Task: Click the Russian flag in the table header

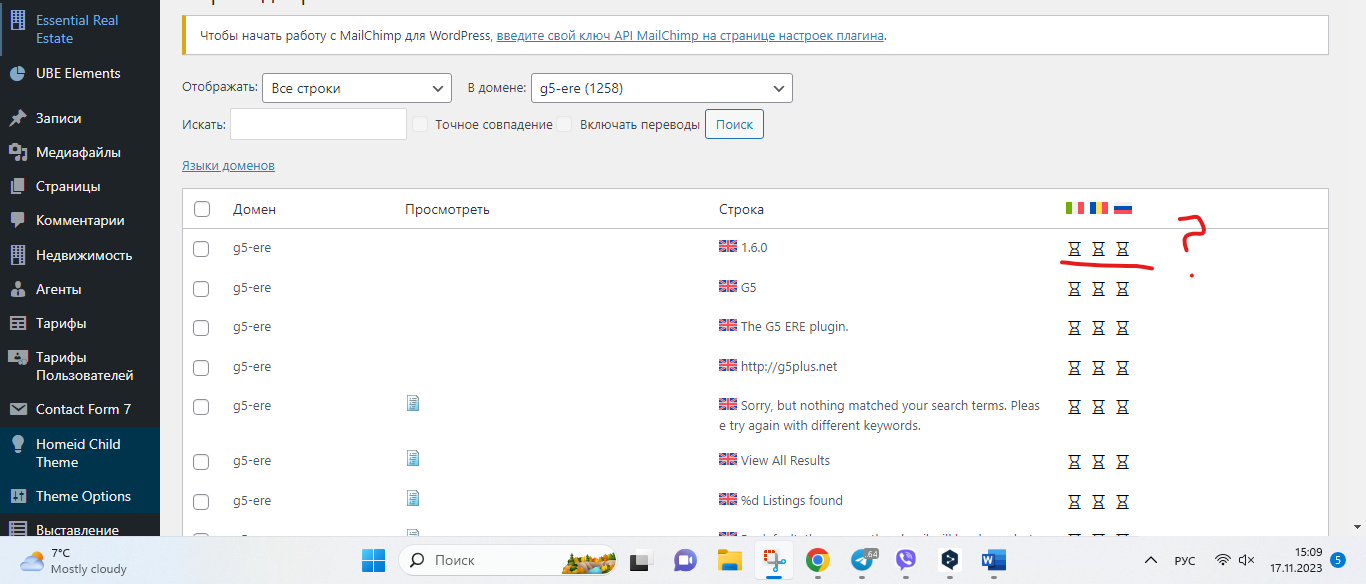Action: [1123, 209]
